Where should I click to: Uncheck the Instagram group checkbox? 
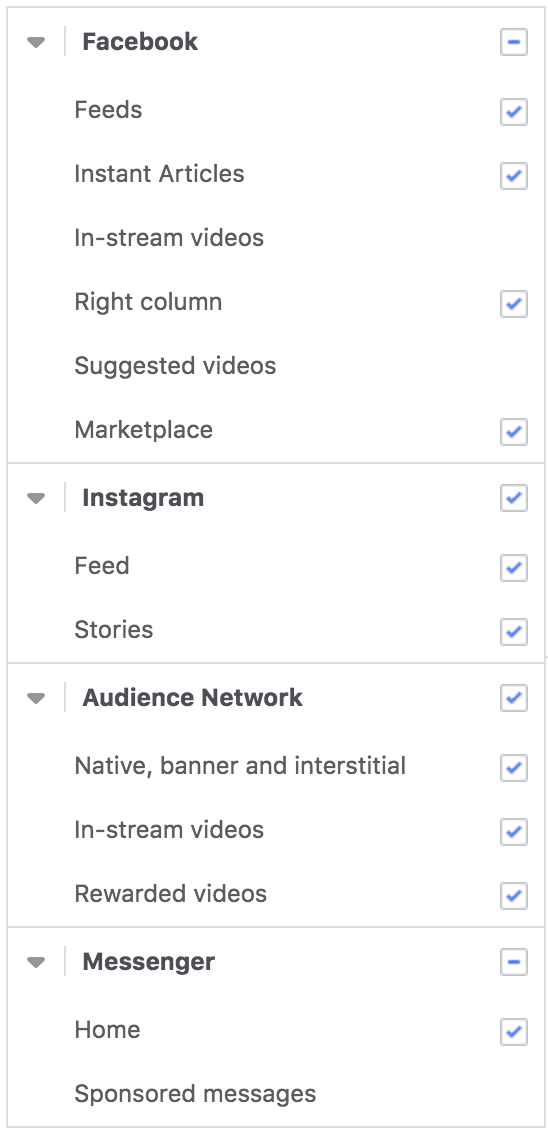pyautogui.click(x=514, y=498)
